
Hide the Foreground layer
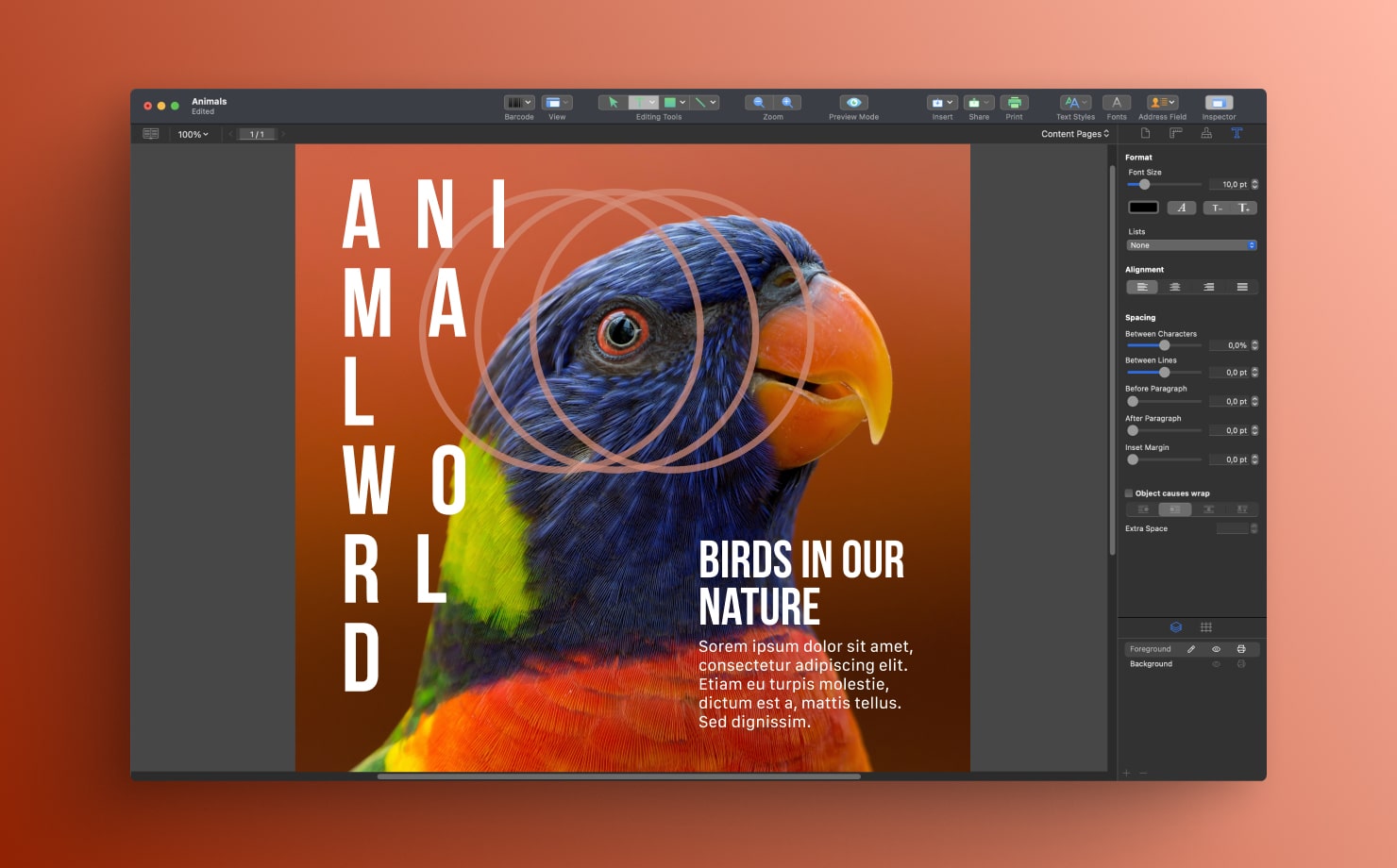1217,649
